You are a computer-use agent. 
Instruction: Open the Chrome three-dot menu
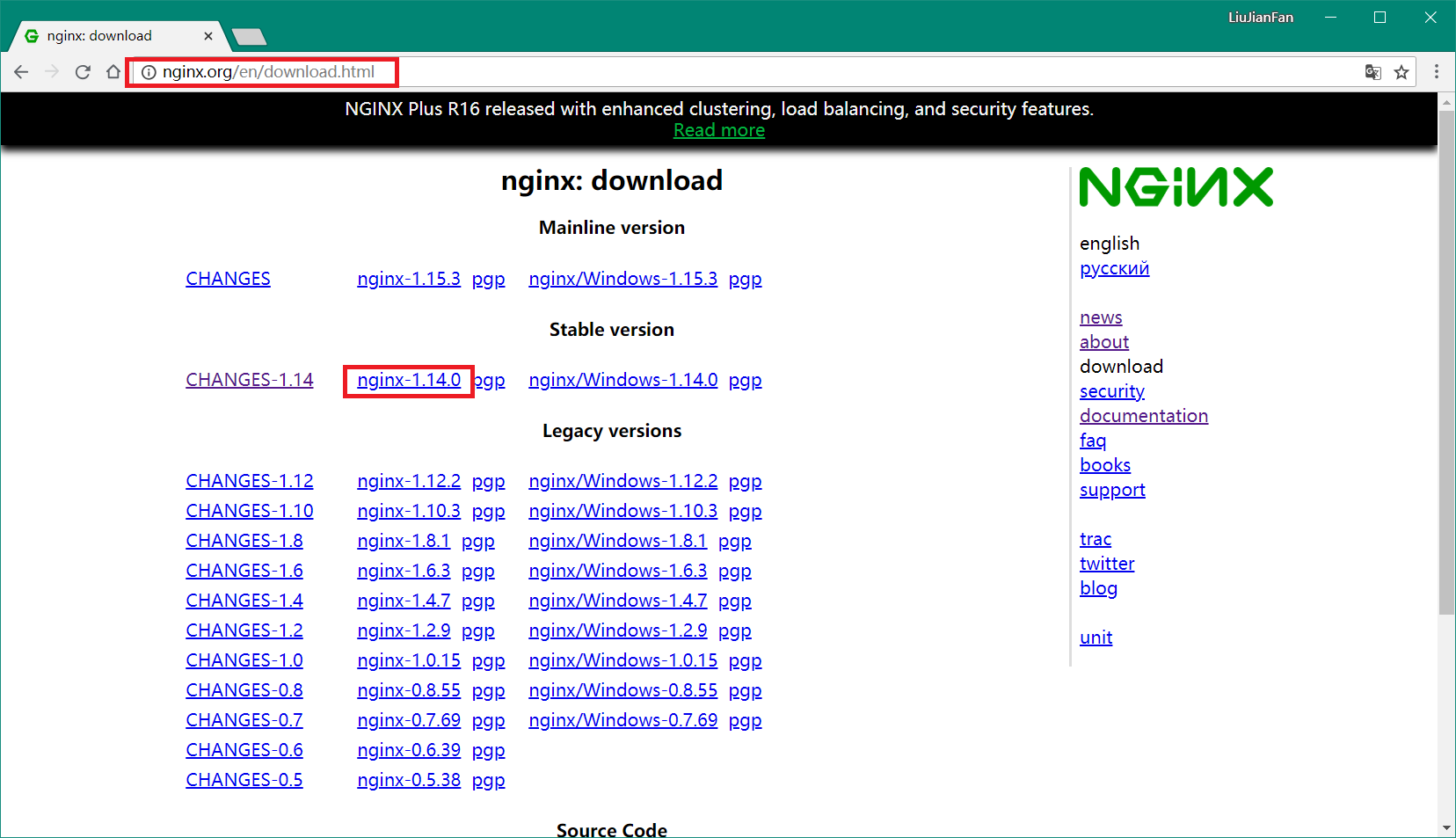coord(1437,72)
